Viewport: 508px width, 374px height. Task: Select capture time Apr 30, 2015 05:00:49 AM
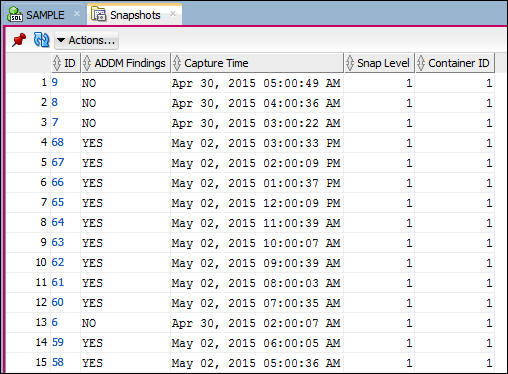[256, 83]
